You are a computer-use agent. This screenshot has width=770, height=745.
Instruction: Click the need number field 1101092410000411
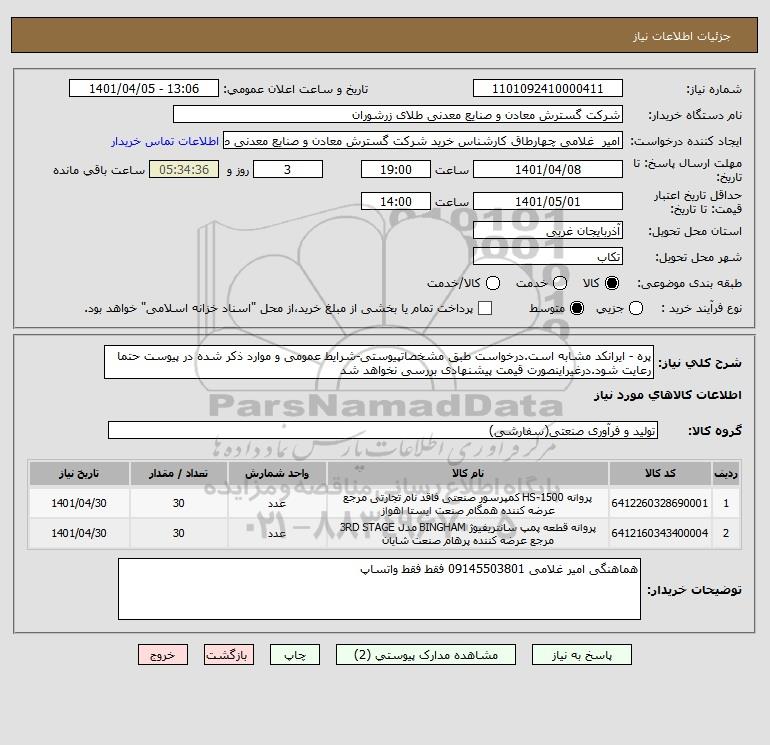(548, 88)
